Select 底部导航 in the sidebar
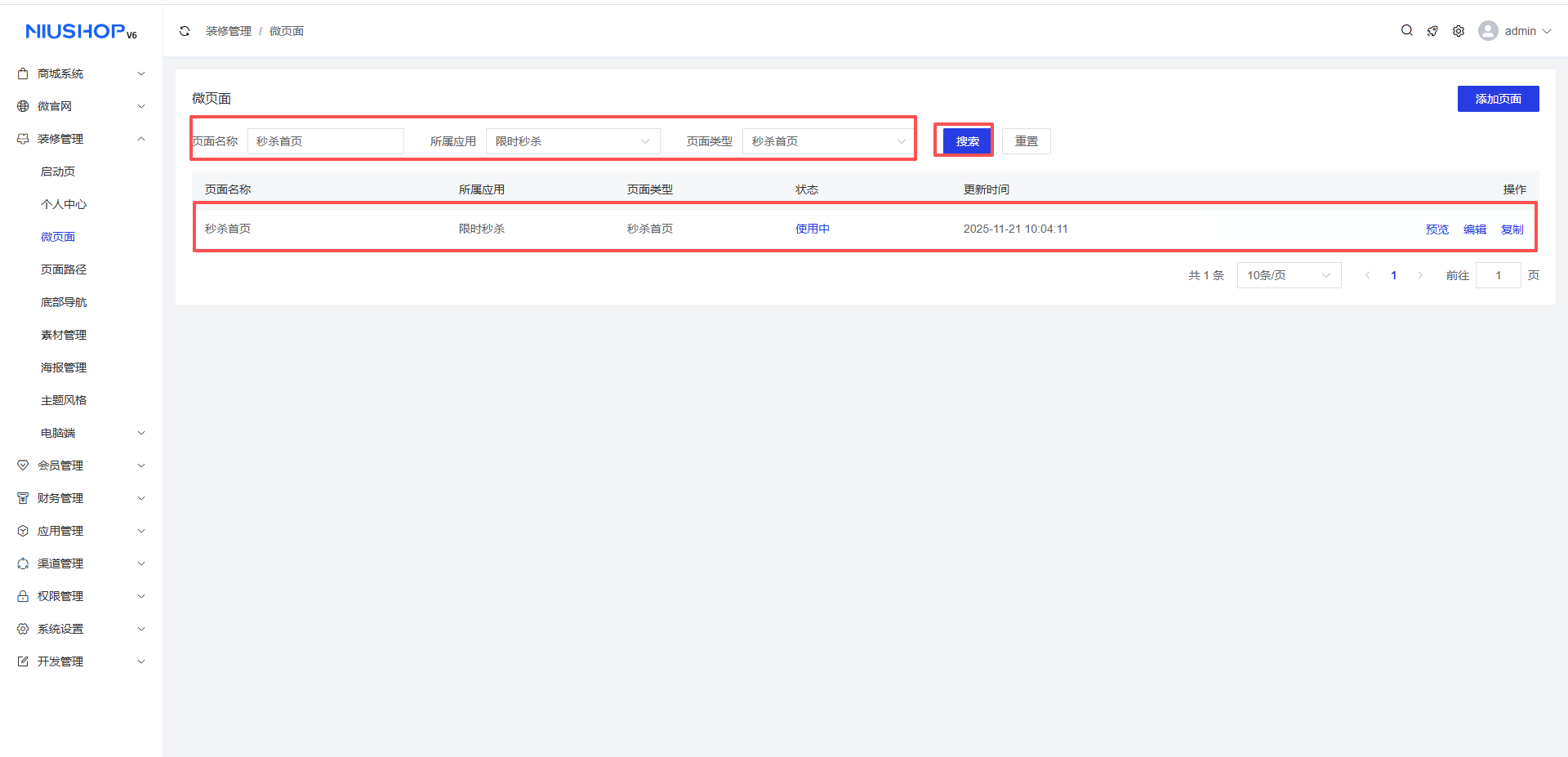The width and height of the screenshot is (1568, 757). click(64, 302)
